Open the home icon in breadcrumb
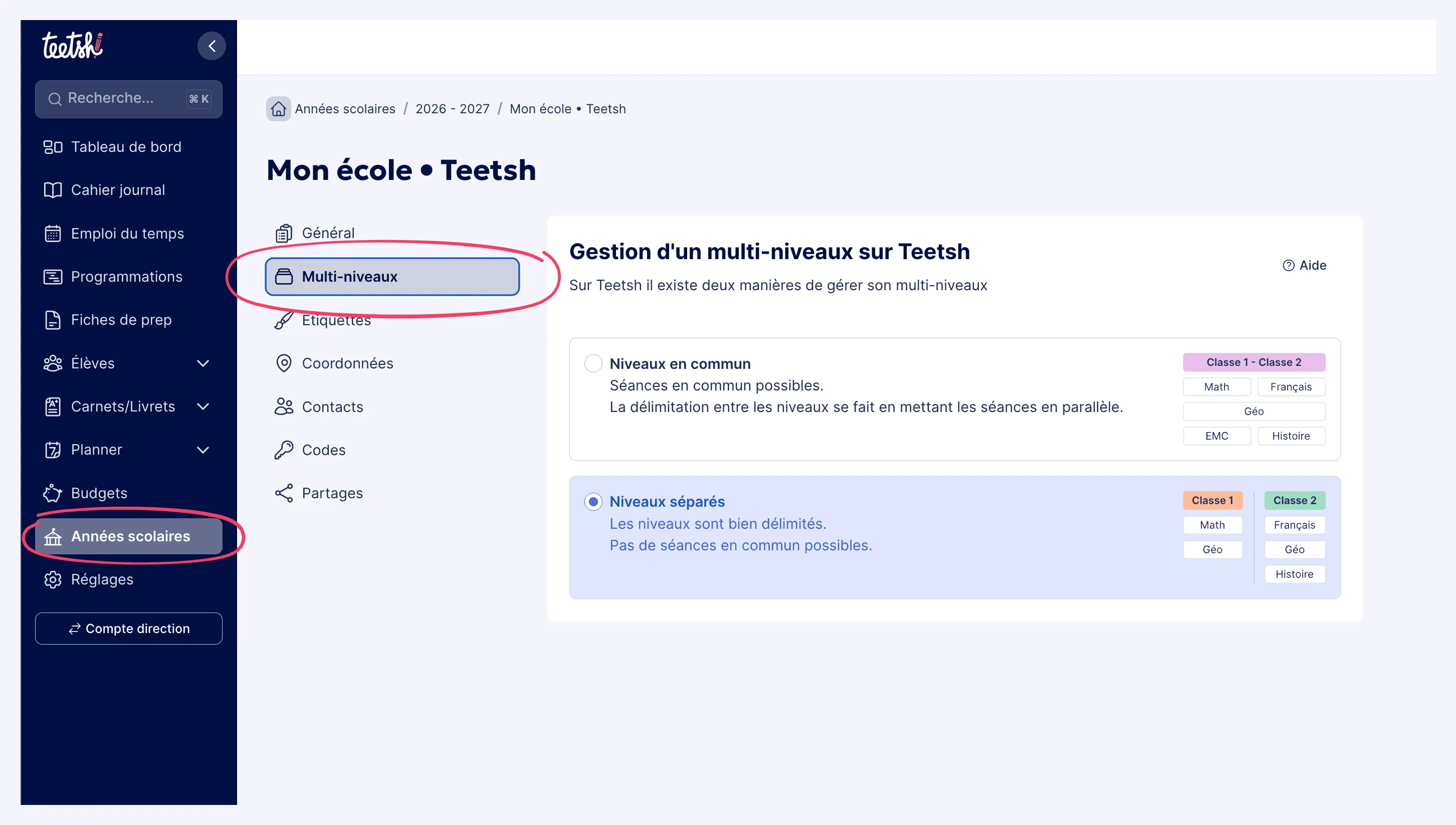This screenshot has height=825, width=1456. tap(278, 109)
